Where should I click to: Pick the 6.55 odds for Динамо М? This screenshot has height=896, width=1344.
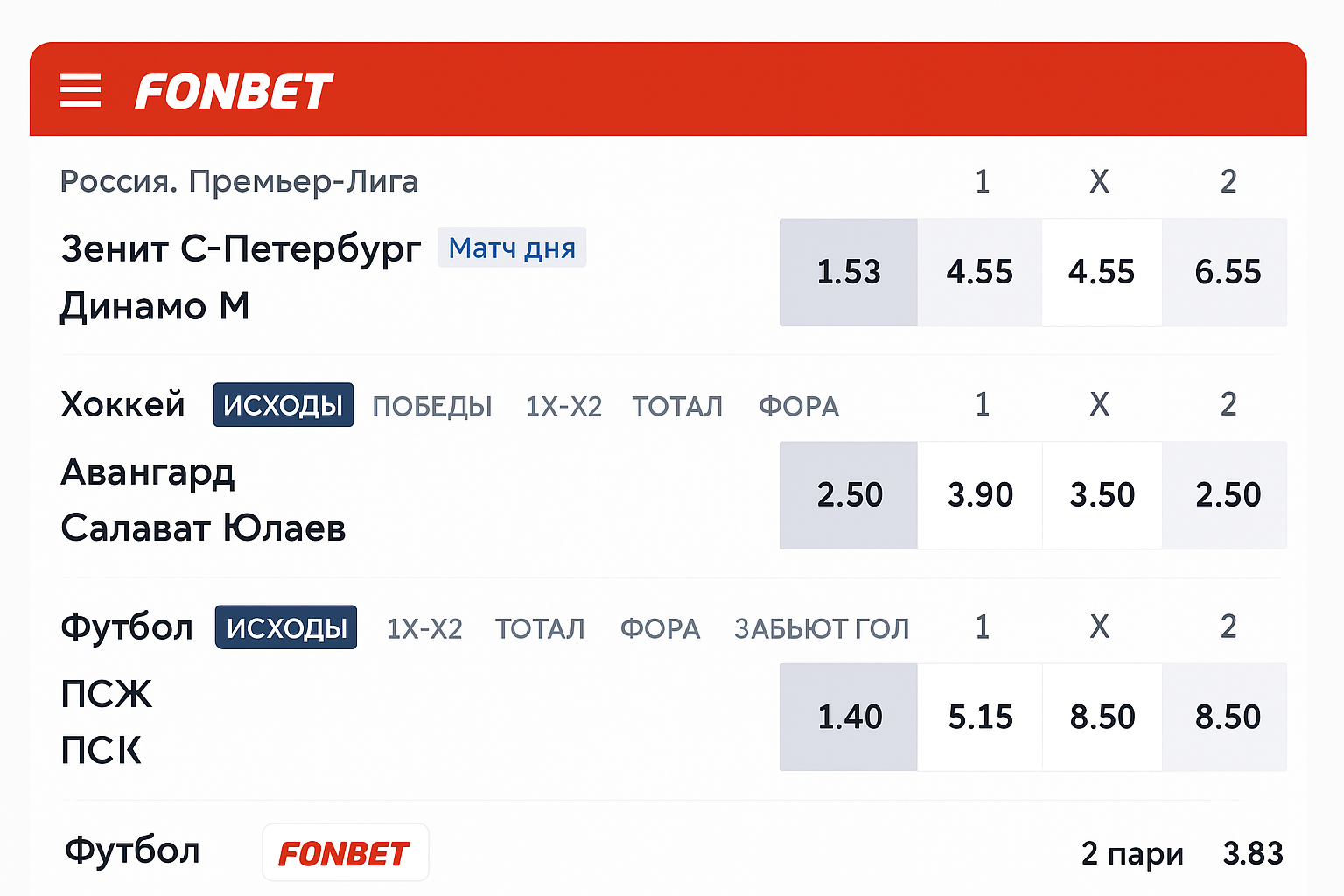click(1227, 272)
